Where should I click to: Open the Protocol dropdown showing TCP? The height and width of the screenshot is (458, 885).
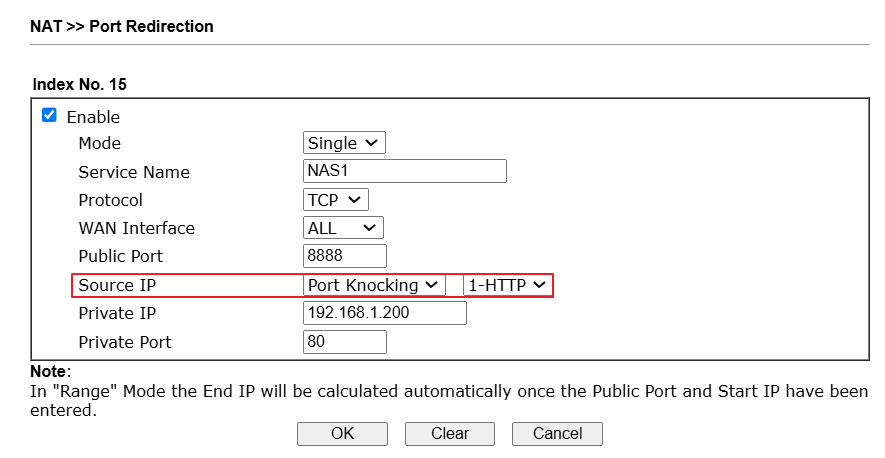336,200
